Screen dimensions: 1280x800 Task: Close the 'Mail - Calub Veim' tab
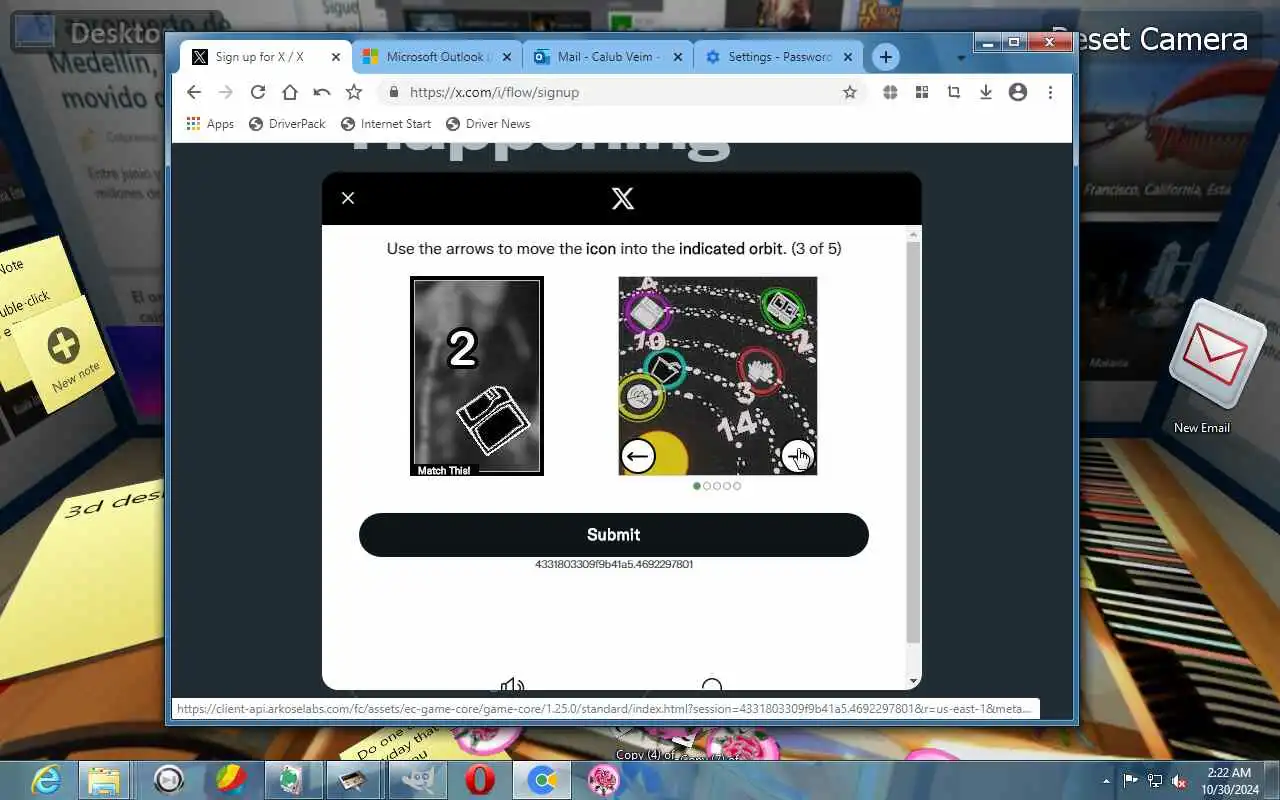click(x=678, y=57)
